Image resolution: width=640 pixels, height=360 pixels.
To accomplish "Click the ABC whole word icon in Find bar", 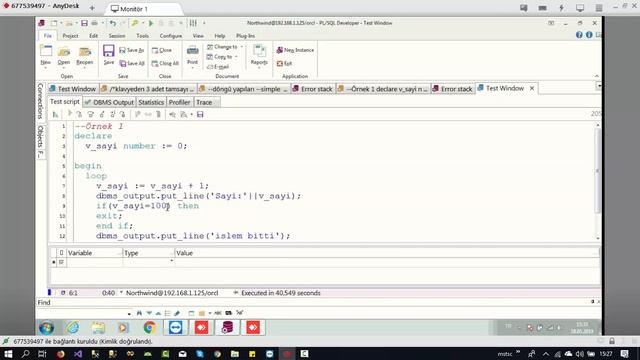I will click(x=218, y=313).
